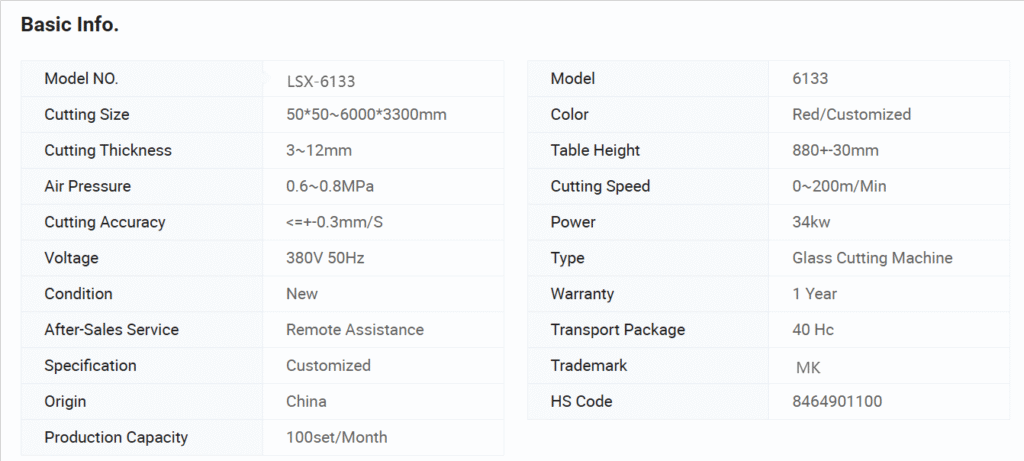
Task: Select the Table Height value 880+-30mm
Action: click(x=835, y=151)
